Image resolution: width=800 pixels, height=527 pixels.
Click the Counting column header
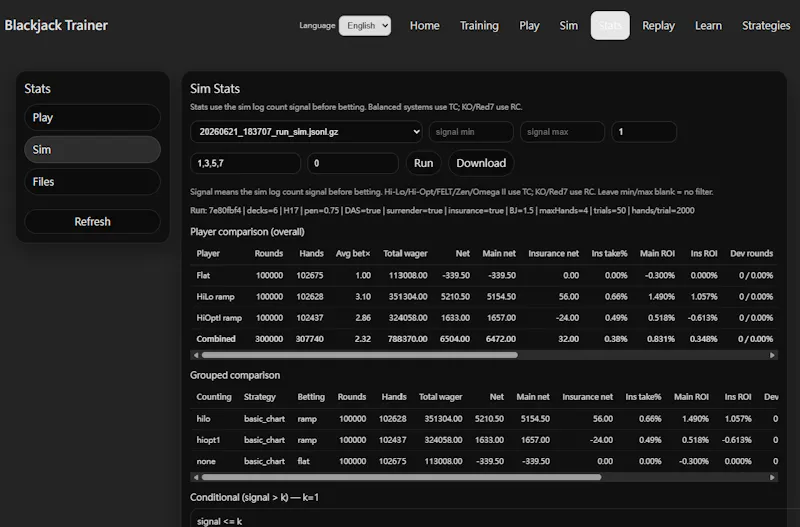point(214,397)
